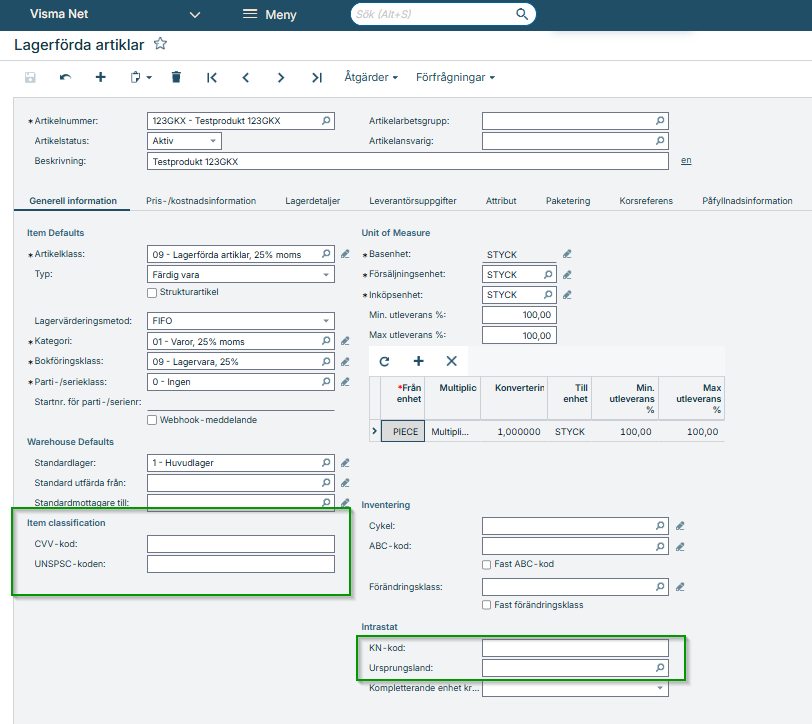Screen dimensions: 812x724
Task: Click the 'en' language link beside Beskrivning
Action: click(x=686, y=161)
